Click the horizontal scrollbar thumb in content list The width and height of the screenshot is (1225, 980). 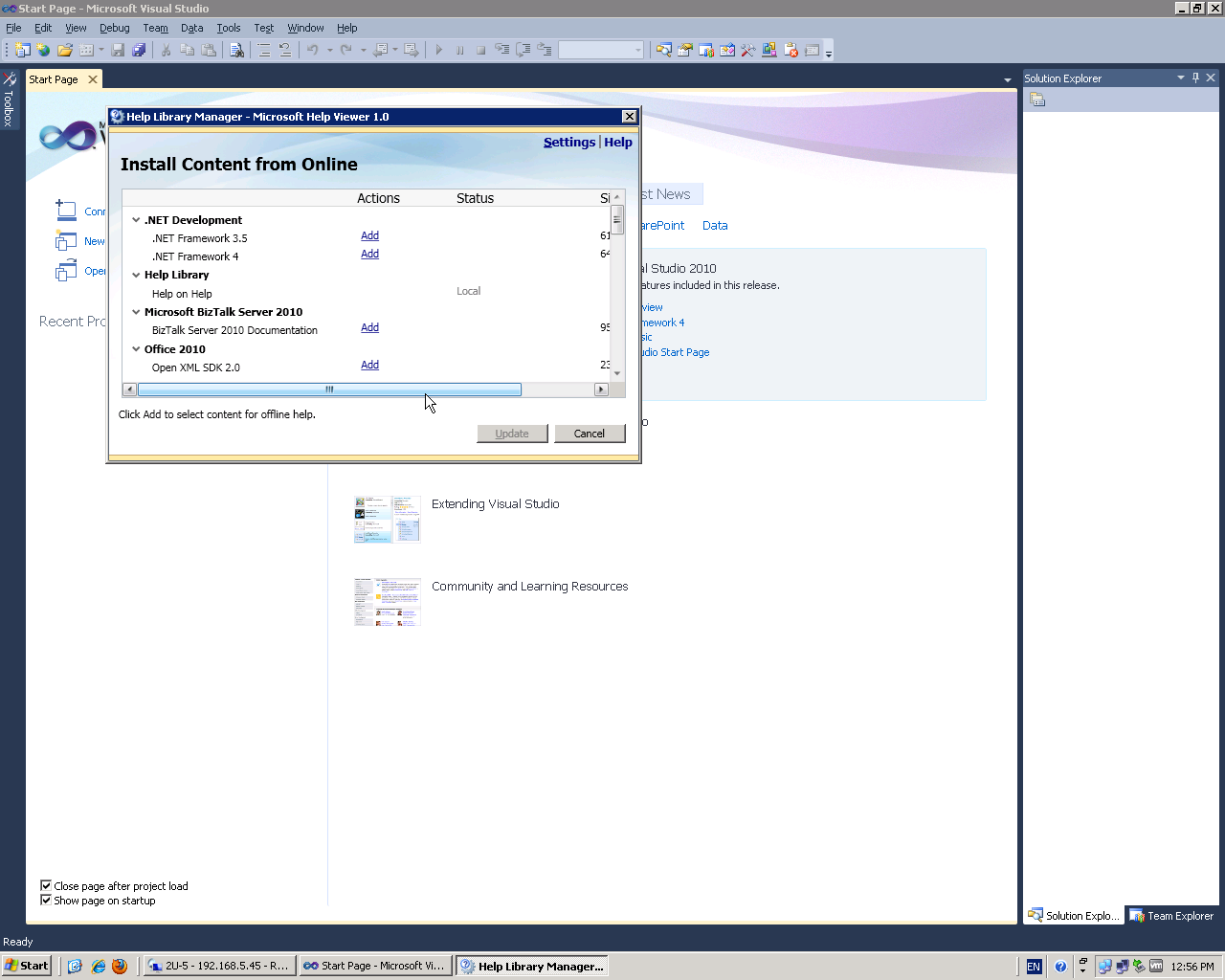coord(329,390)
